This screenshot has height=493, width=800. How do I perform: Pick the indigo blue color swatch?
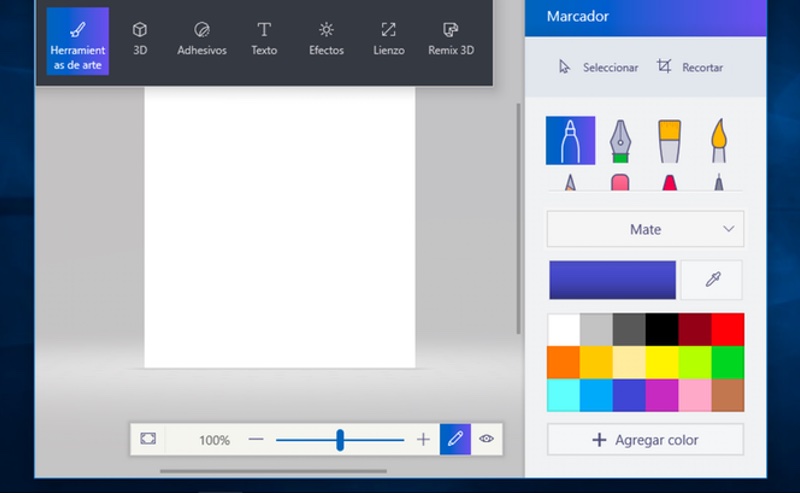[629, 395]
